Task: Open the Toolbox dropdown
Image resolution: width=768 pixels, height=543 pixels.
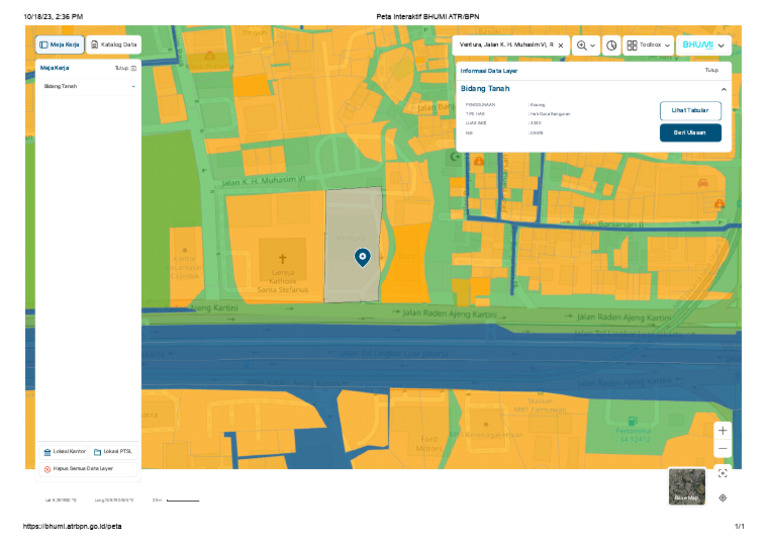Action: tap(648, 45)
